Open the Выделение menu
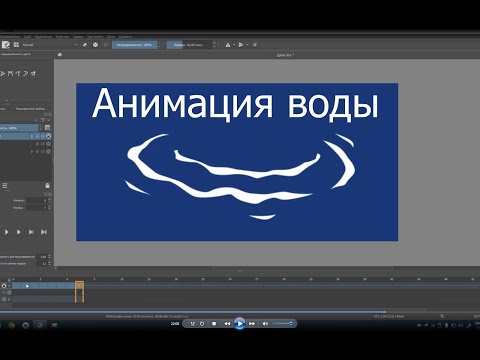 pyautogui.click(x=43, y=37)
